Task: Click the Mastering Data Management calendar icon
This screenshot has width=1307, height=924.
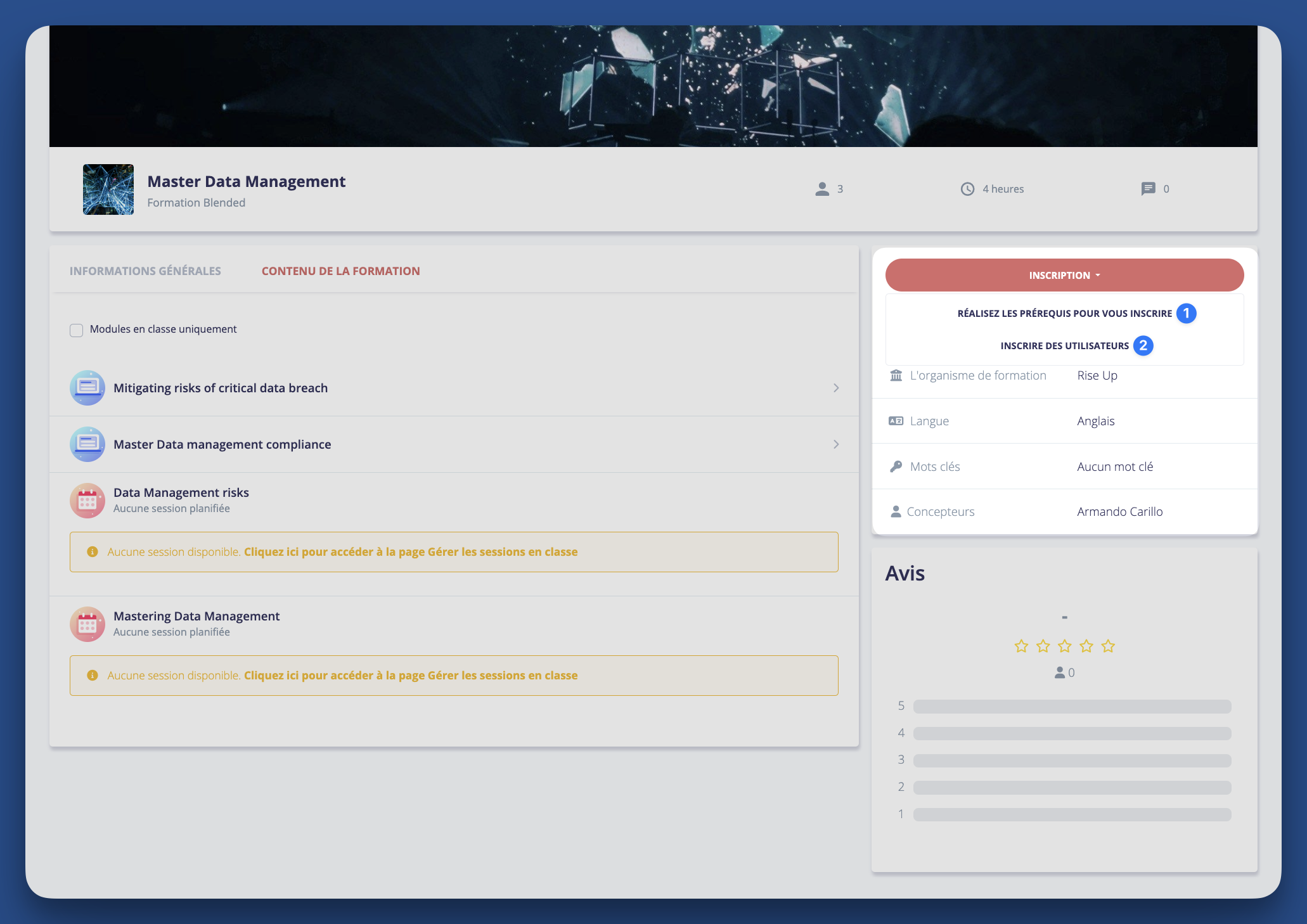Action: [x=87, y=624]
